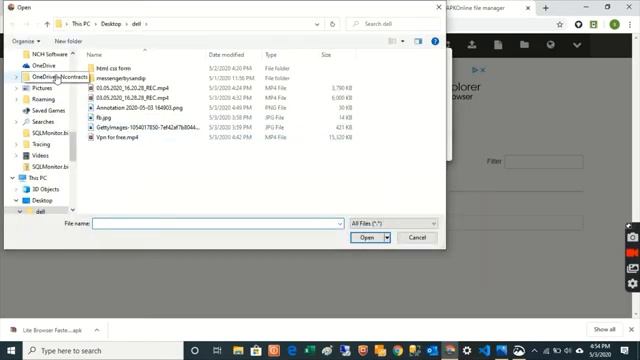Open Microsoft Store from the taskbar
The width and height of the screenshot is (640, 360).
tap(256, 351)
